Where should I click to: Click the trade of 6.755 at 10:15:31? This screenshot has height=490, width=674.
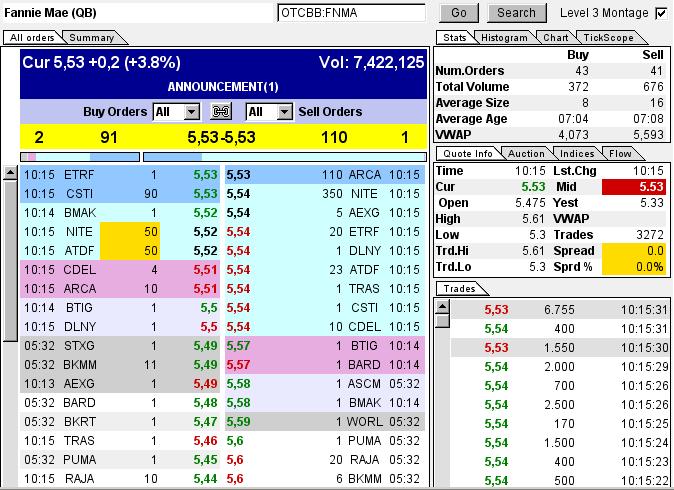(x=560, y=309)
